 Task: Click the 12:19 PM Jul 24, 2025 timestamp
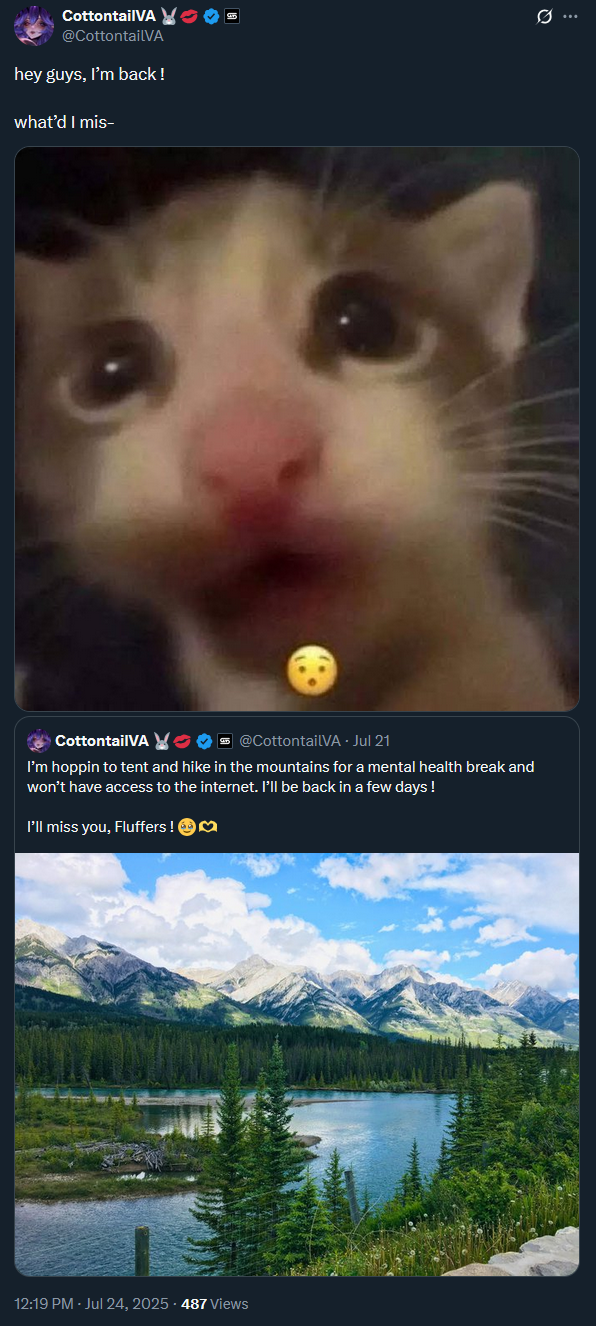tap(88, 1304)
